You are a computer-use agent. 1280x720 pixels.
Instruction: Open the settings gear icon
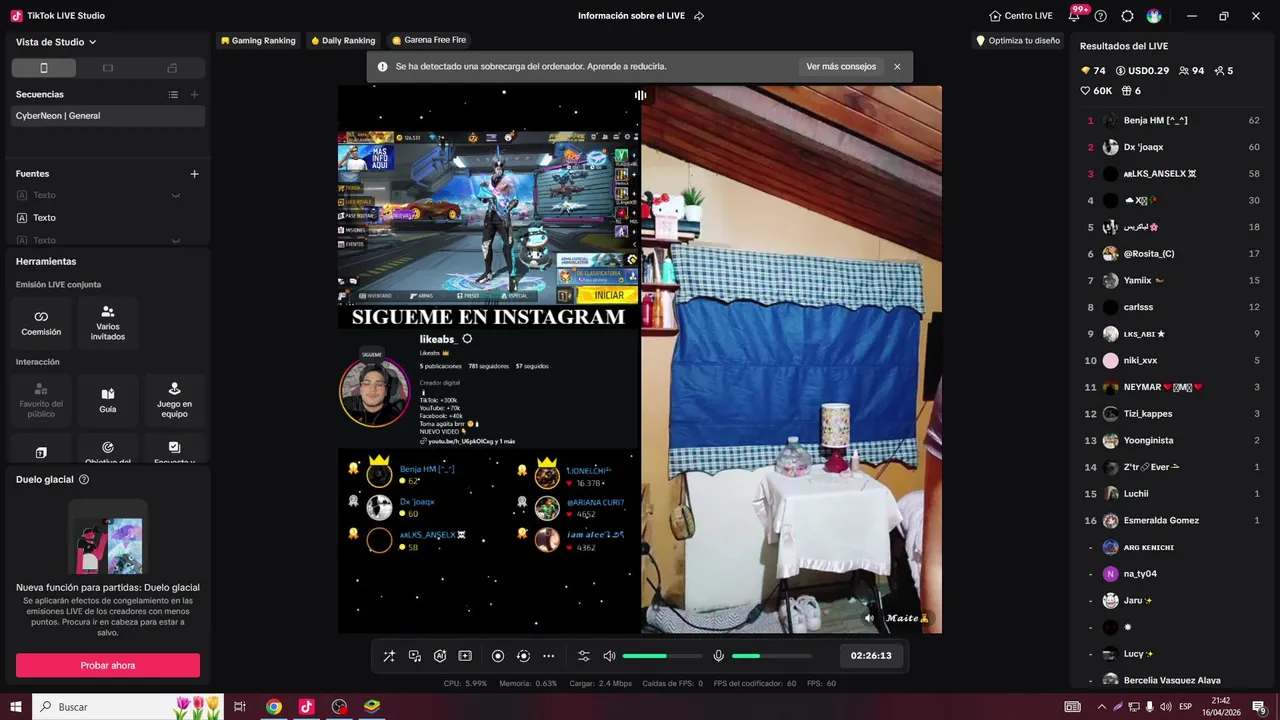pyautogui.click(x=1127, y=16)
